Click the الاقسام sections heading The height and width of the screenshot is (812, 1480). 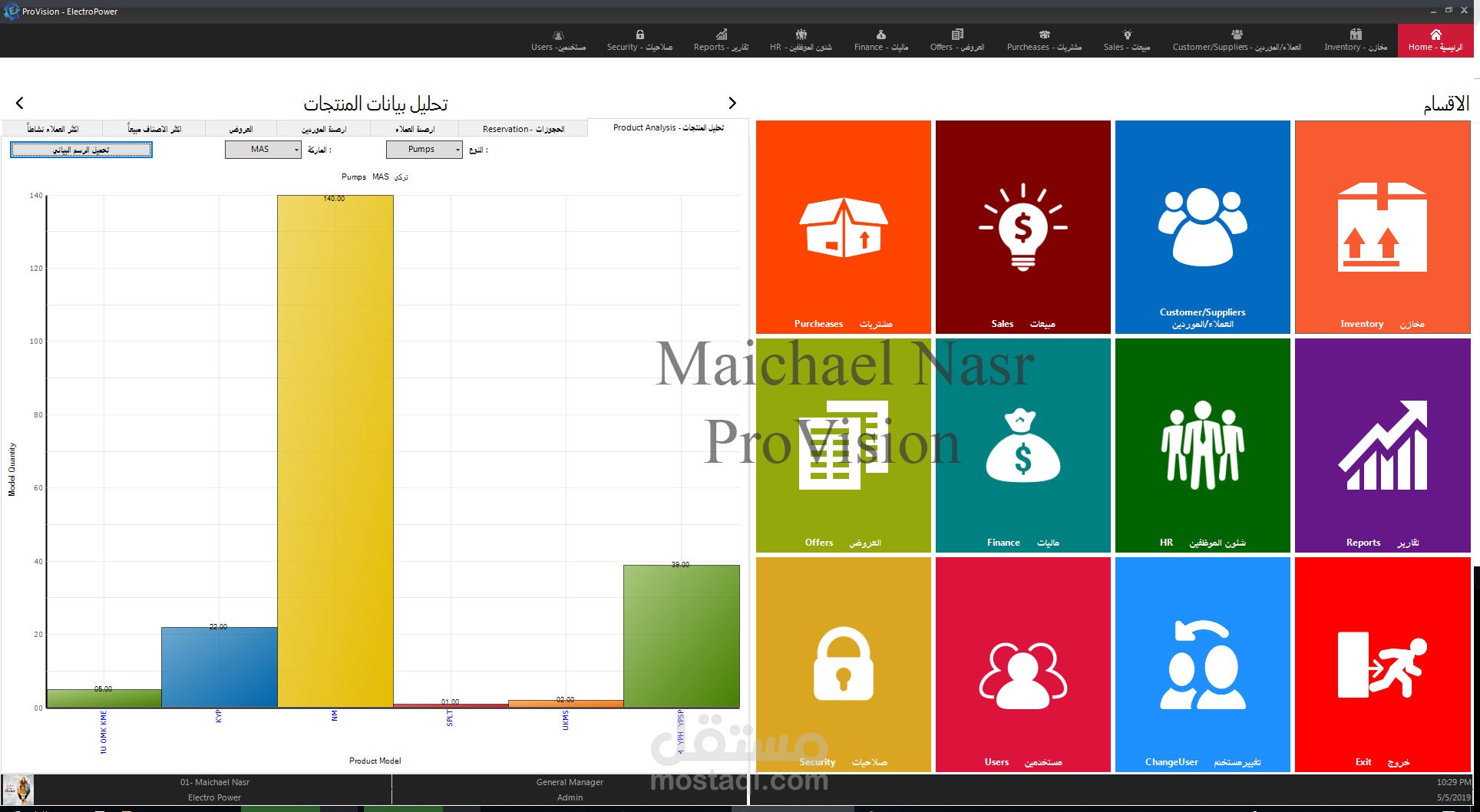tap(1446, 104)
